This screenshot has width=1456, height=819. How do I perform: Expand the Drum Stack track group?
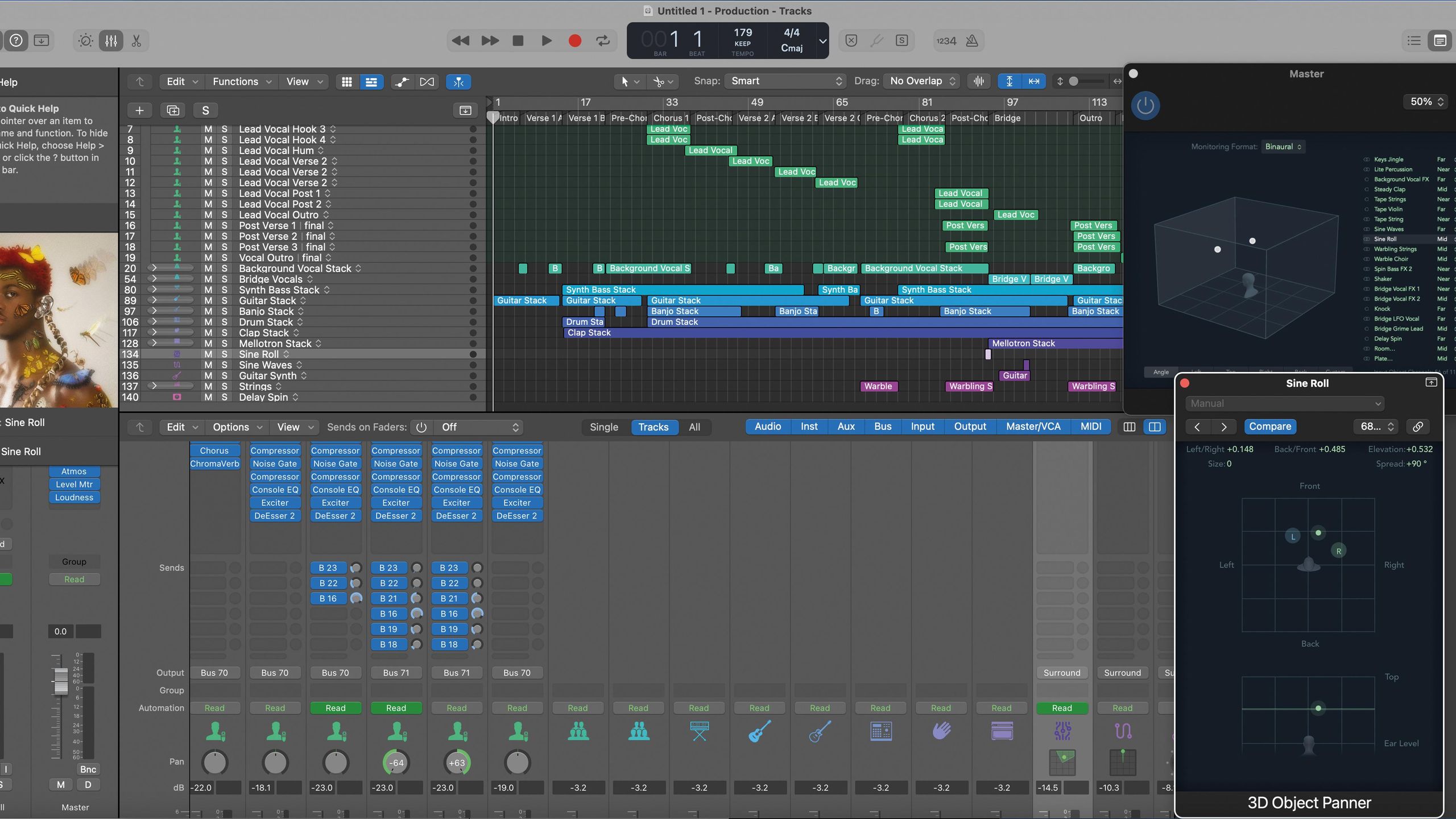pyautogui.click(x=153, y=322)
